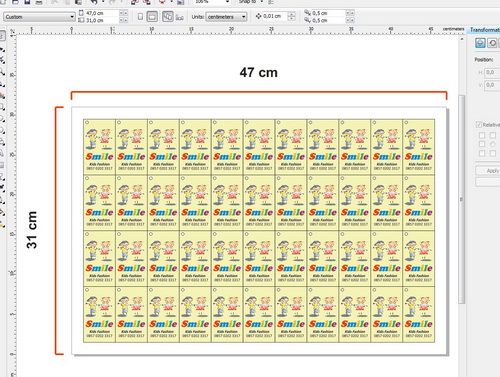
Task: Click the Print icon in toolbar
Action: [39, 2]
